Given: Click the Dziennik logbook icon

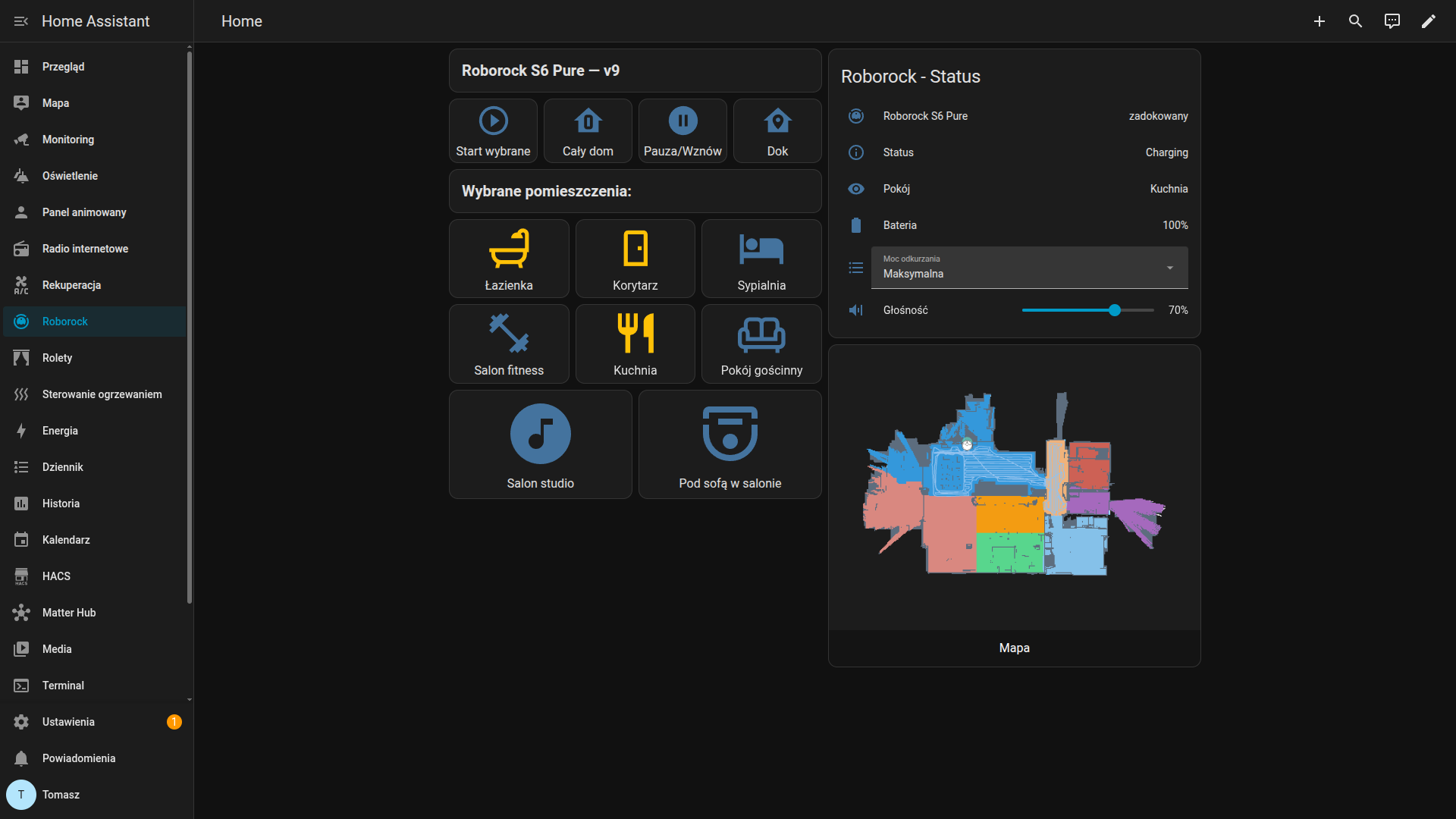Looking at the screenshot, I should [x=21, y=467].
